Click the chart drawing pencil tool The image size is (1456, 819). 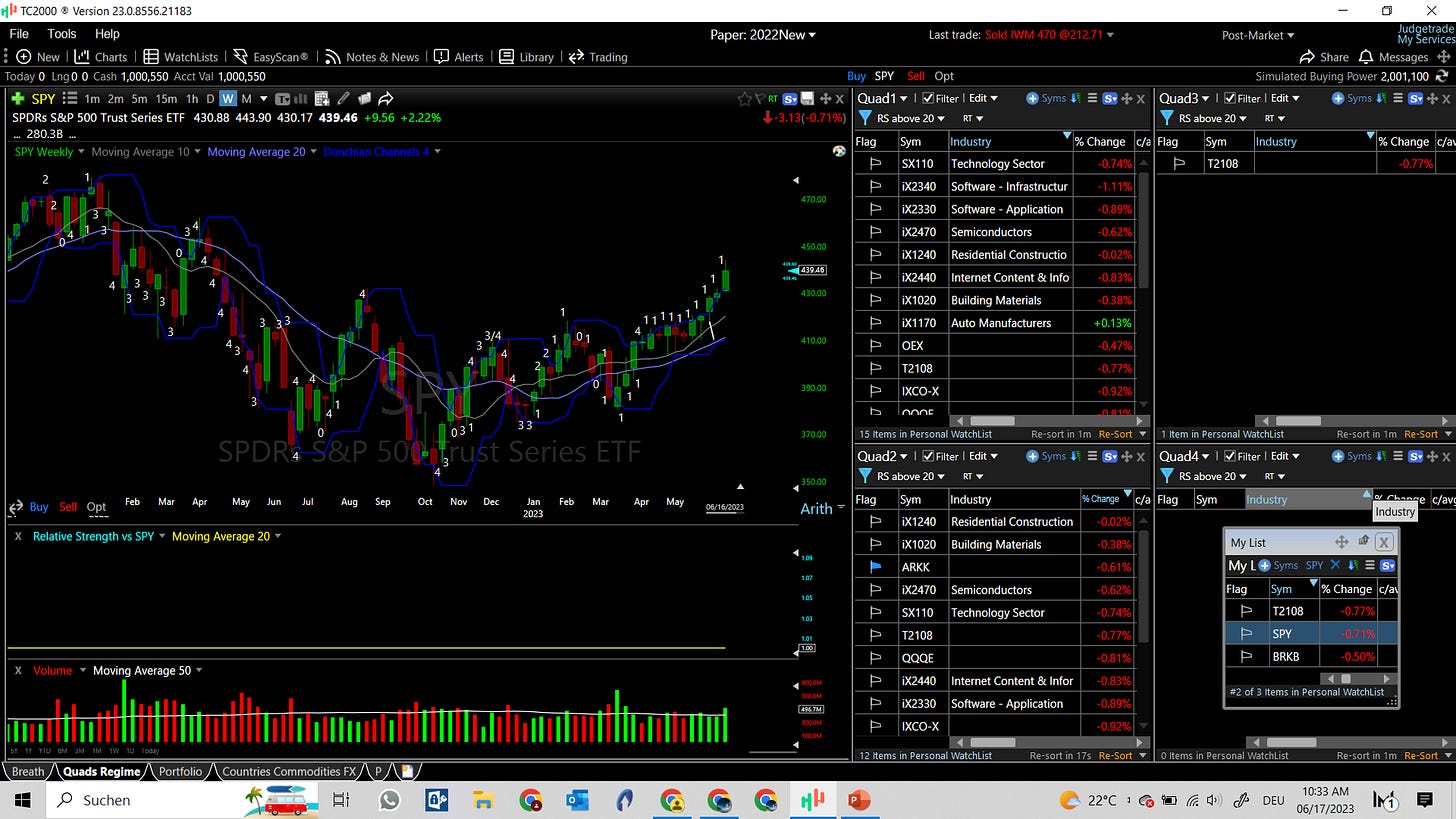tap(343, 98)
